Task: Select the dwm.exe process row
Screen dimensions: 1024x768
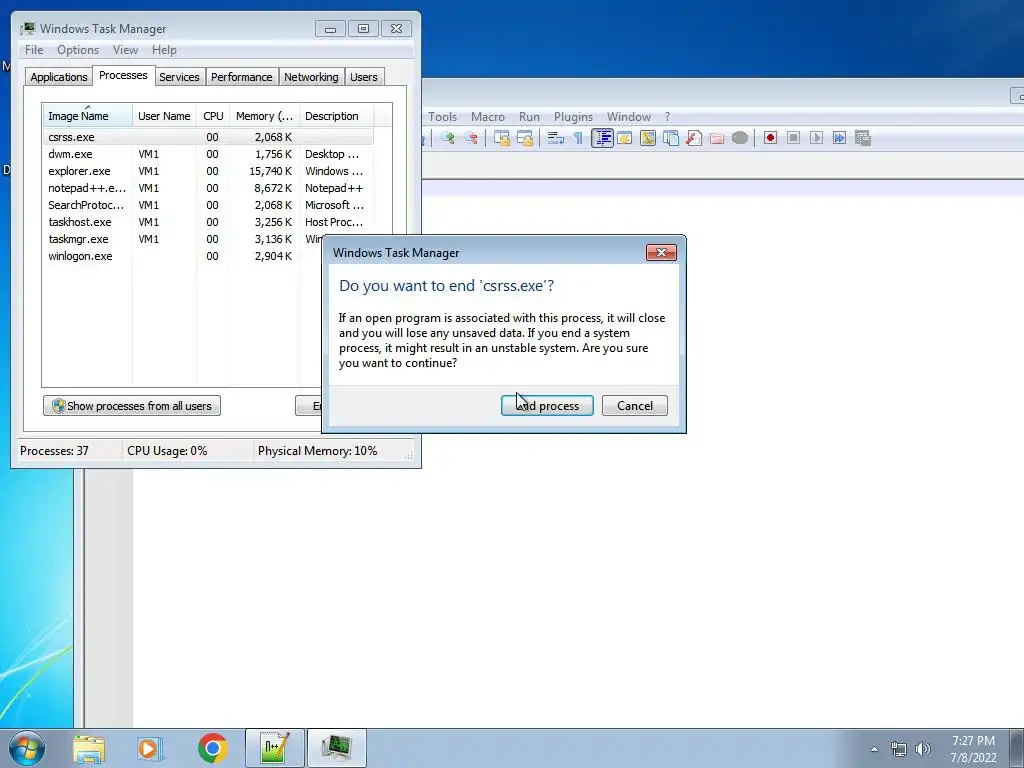Action: pos(208,154)
